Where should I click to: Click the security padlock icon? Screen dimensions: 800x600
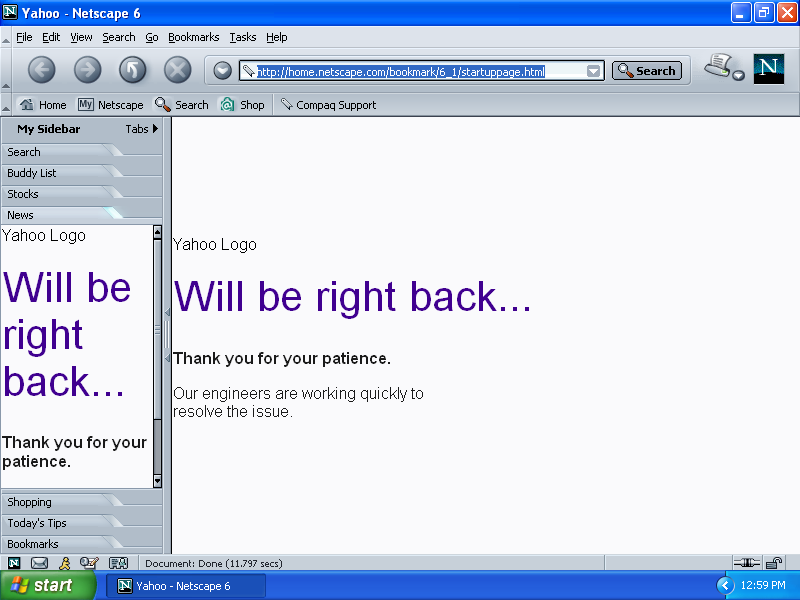click(774, 563)
